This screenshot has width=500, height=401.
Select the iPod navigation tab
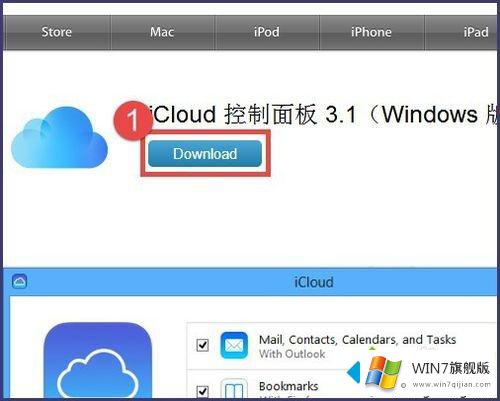point(267,32)
